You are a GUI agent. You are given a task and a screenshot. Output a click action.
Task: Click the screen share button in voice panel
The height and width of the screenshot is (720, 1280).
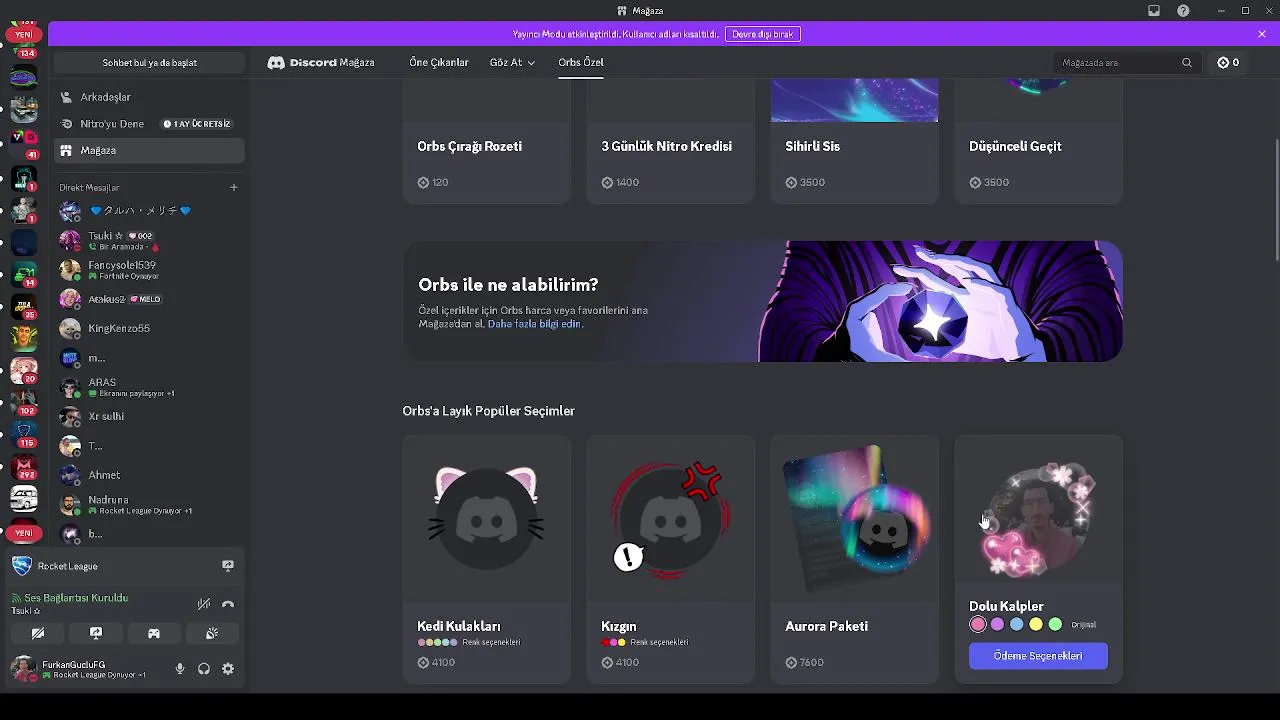pyautogui.click(x=96, y=633)
